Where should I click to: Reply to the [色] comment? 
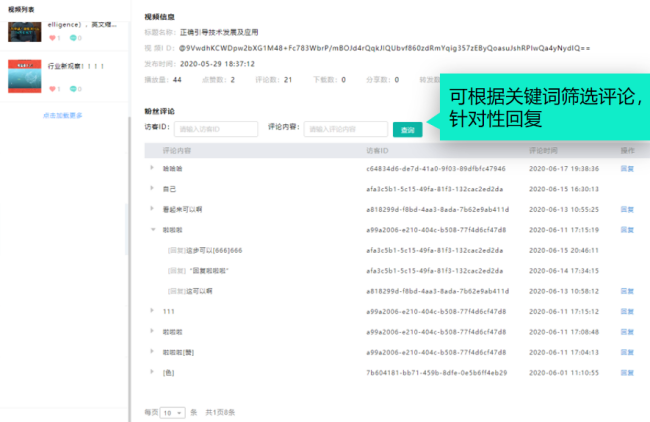627,373
